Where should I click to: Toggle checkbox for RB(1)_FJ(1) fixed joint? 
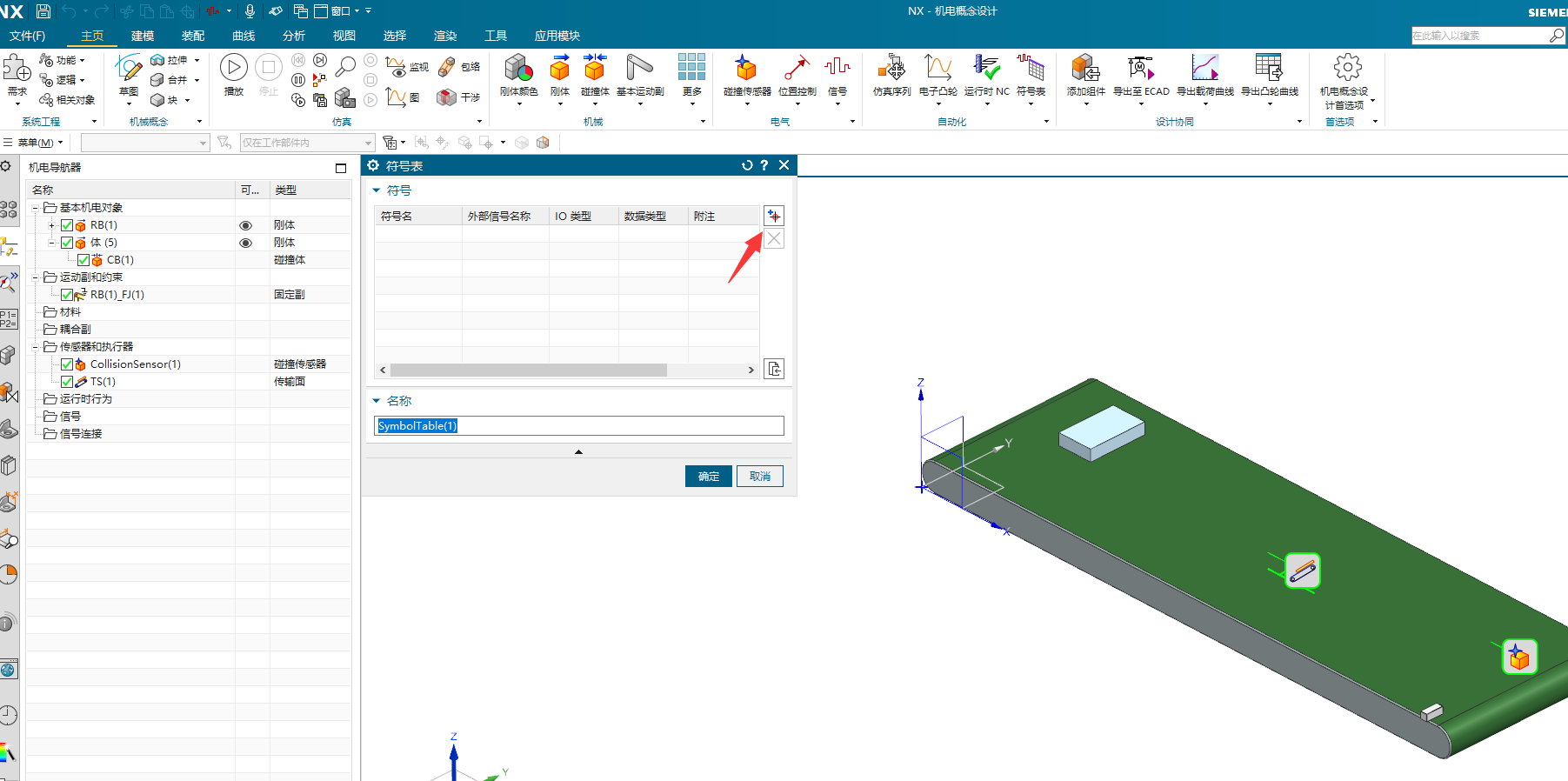point(67,295)
